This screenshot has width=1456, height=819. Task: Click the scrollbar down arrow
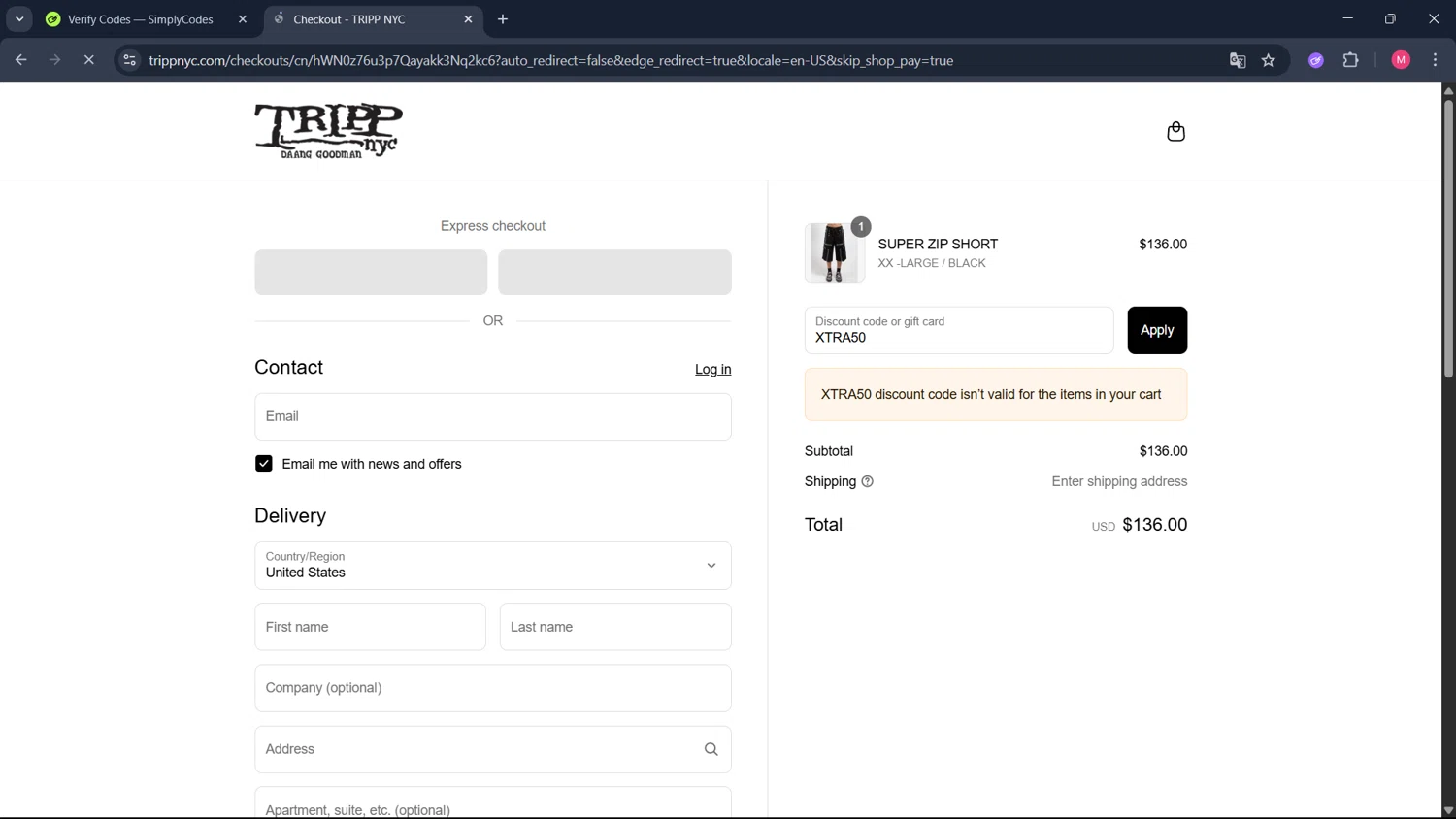1448,811
